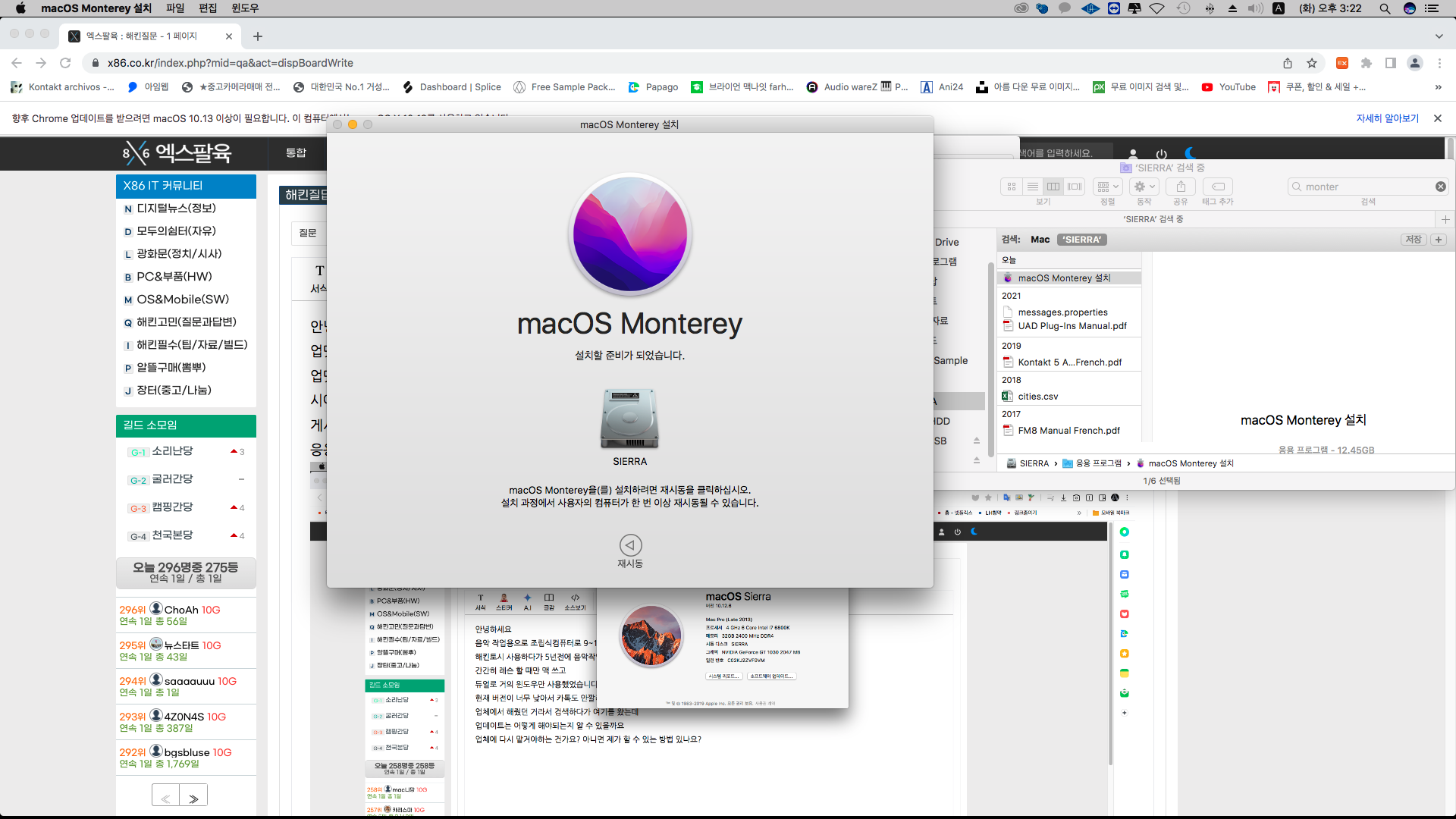This screenshot has height=819, width=1456.
Task: Click the volume icon in the menu bar
Action: [1255, 8]
